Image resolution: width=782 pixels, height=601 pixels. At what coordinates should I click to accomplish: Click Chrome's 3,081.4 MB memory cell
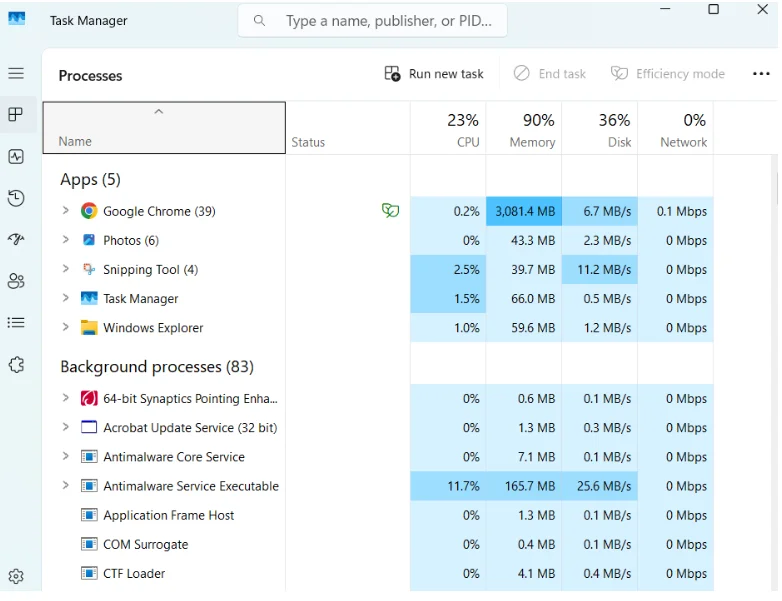pos(524,211)
